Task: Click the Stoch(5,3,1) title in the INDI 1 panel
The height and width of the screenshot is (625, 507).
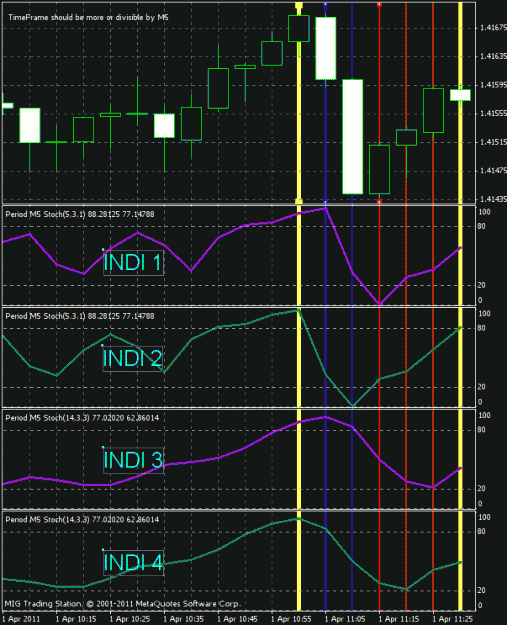Action: [80, 214]
